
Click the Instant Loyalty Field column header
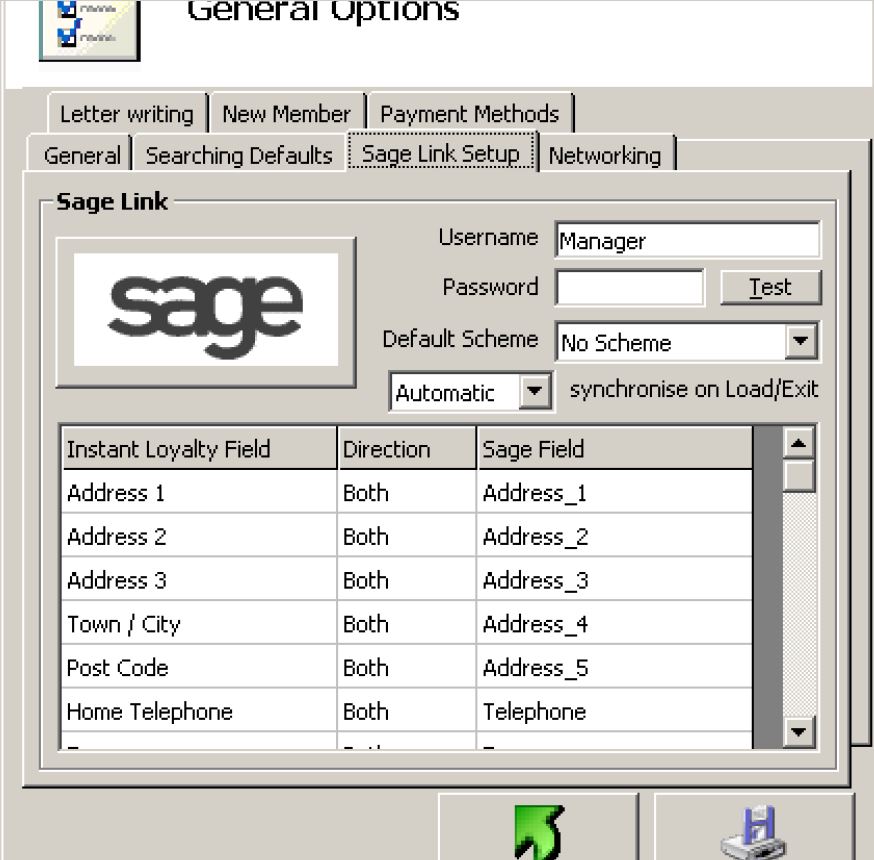199,449
